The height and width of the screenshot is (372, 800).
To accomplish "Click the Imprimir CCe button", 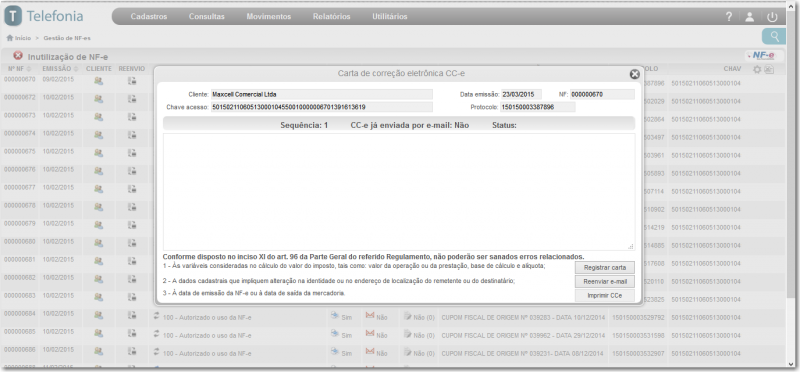I will [605, 296].
